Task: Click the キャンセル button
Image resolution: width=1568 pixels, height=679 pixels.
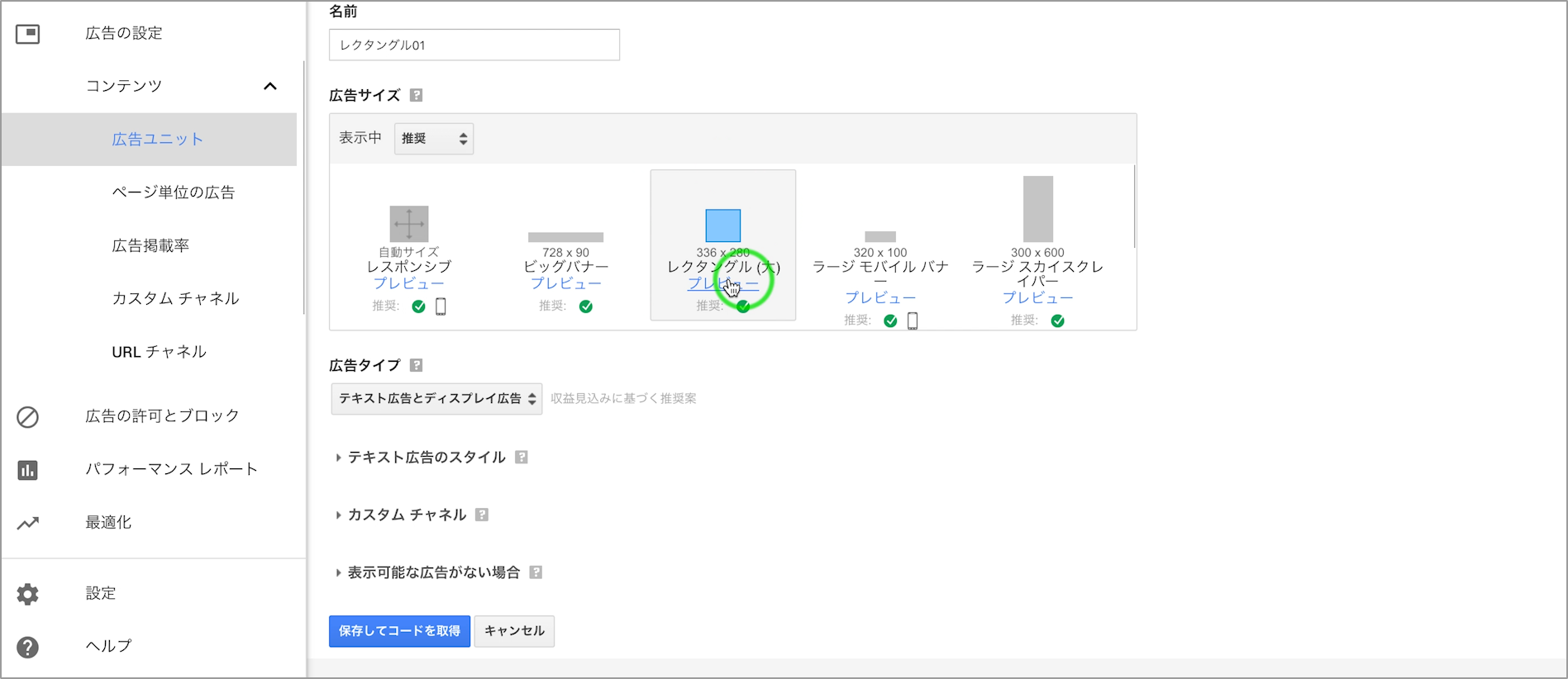Action: point(514,631)
